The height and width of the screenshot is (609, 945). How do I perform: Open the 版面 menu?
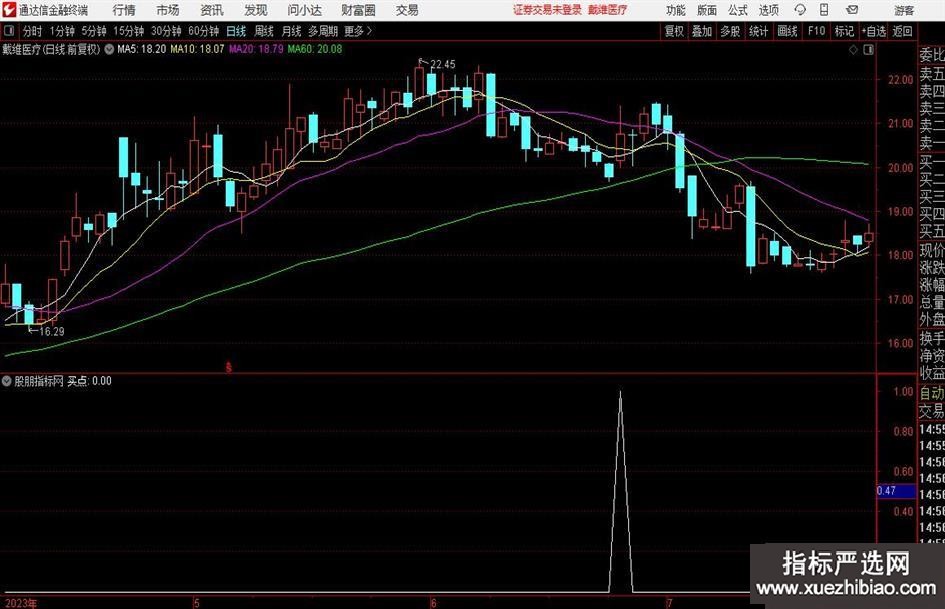click(x=707, y=10)
